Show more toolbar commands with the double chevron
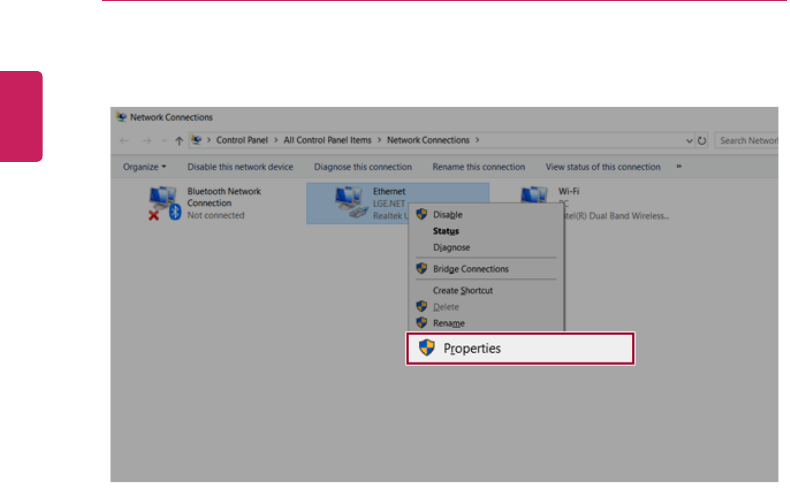The height and width of the screenshot is (504, 790). (x=679, y=166)
